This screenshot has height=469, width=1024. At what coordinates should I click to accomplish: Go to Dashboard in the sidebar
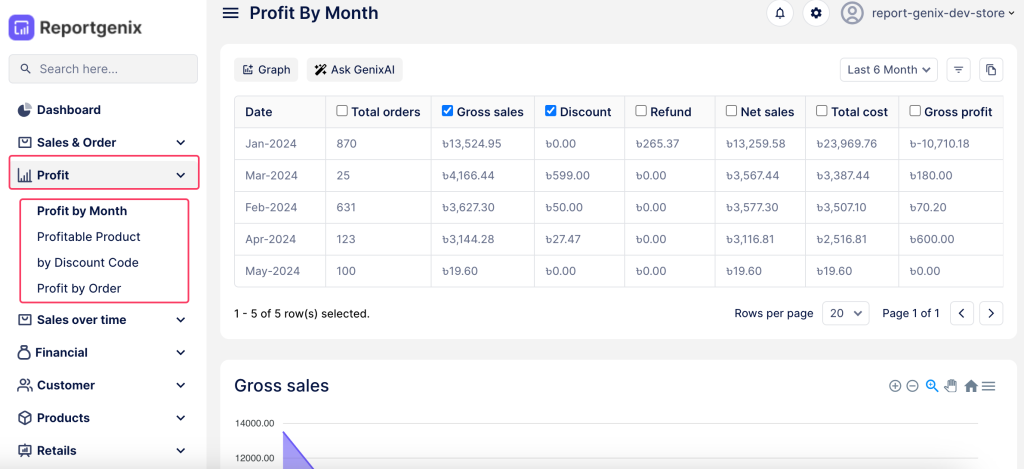coord(68,110)
